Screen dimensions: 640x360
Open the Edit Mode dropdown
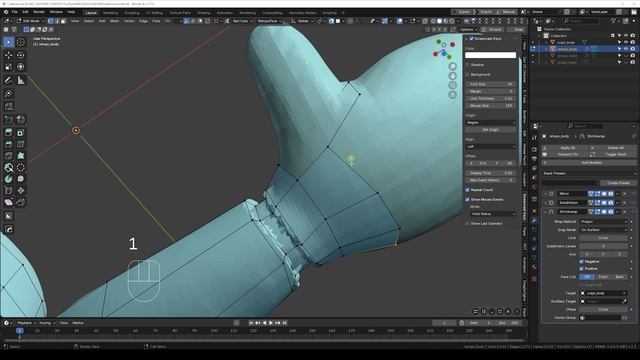coord(31,21)
